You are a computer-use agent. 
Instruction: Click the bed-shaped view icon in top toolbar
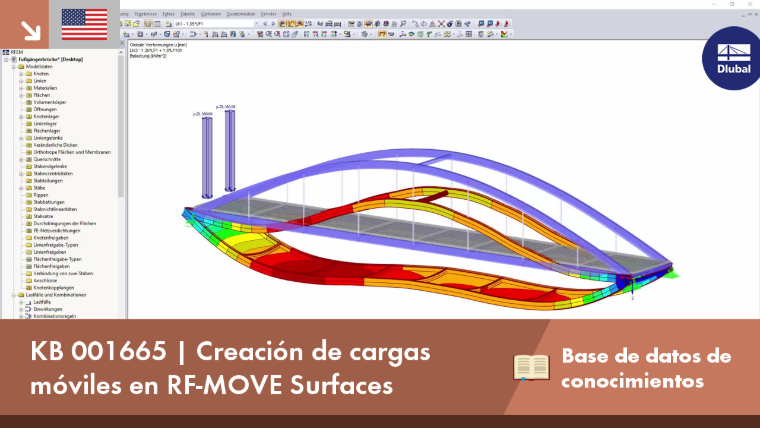pos(329,24)
